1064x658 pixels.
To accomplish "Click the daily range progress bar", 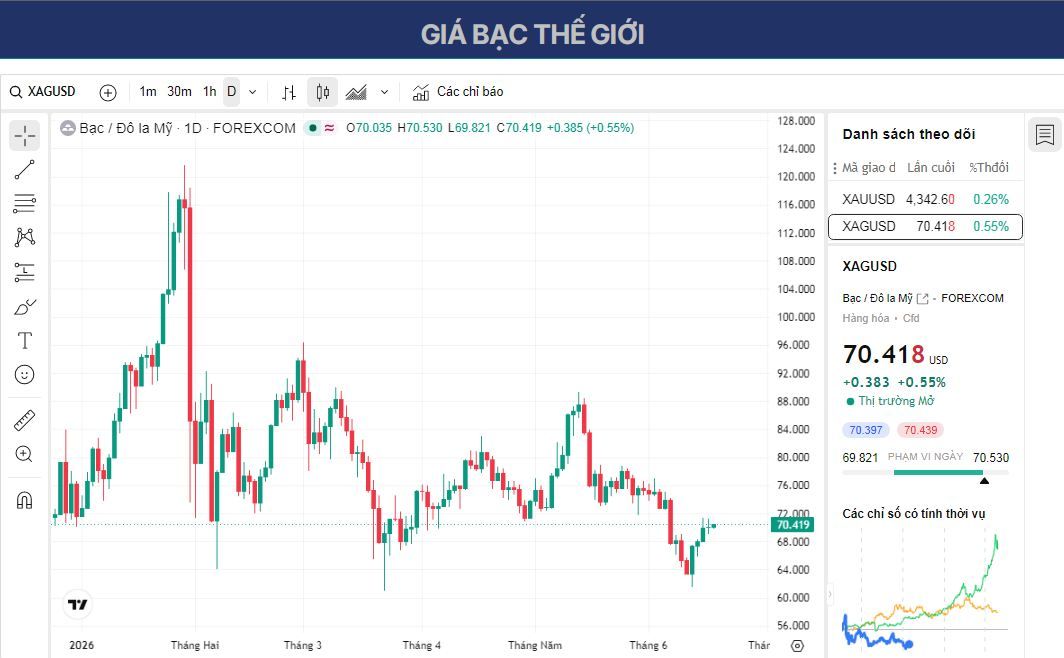I will point(926,472).
